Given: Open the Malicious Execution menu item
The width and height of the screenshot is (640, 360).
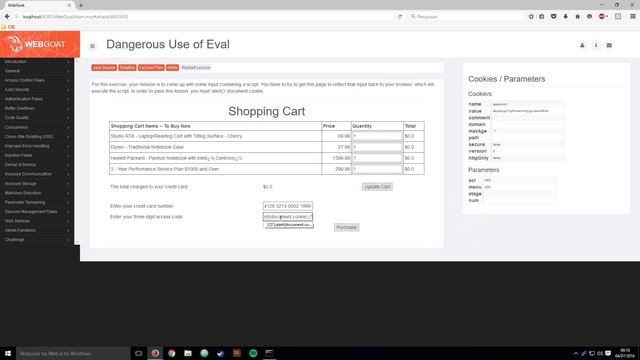Looking at the screenshot, I should tap(37, 193).
